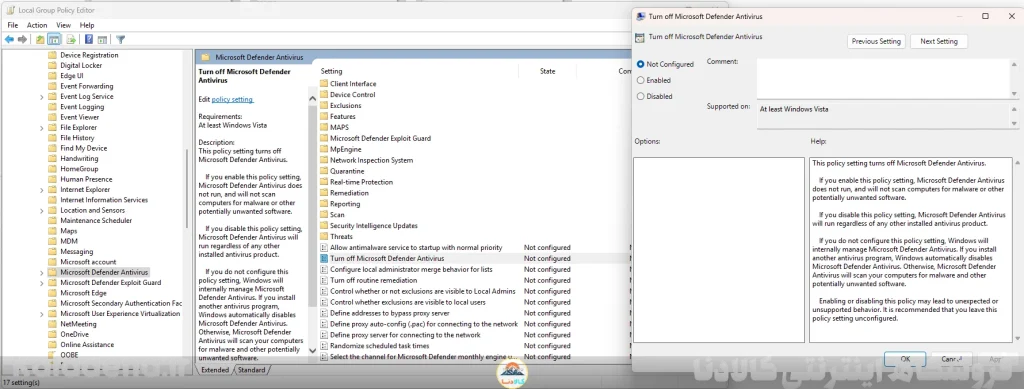This screenshot has width=1024, height=389.
Task: Open the File menu
Action: 12,25
